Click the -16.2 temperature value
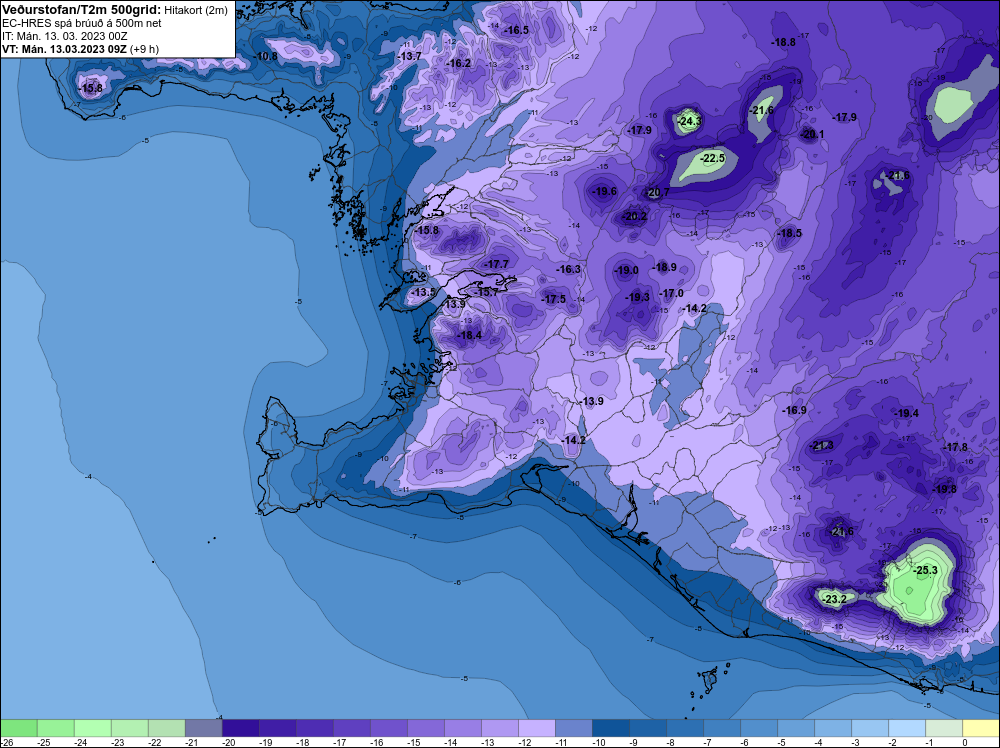The width and height of the screenshot is (1000, 748). tap(459, 63)
